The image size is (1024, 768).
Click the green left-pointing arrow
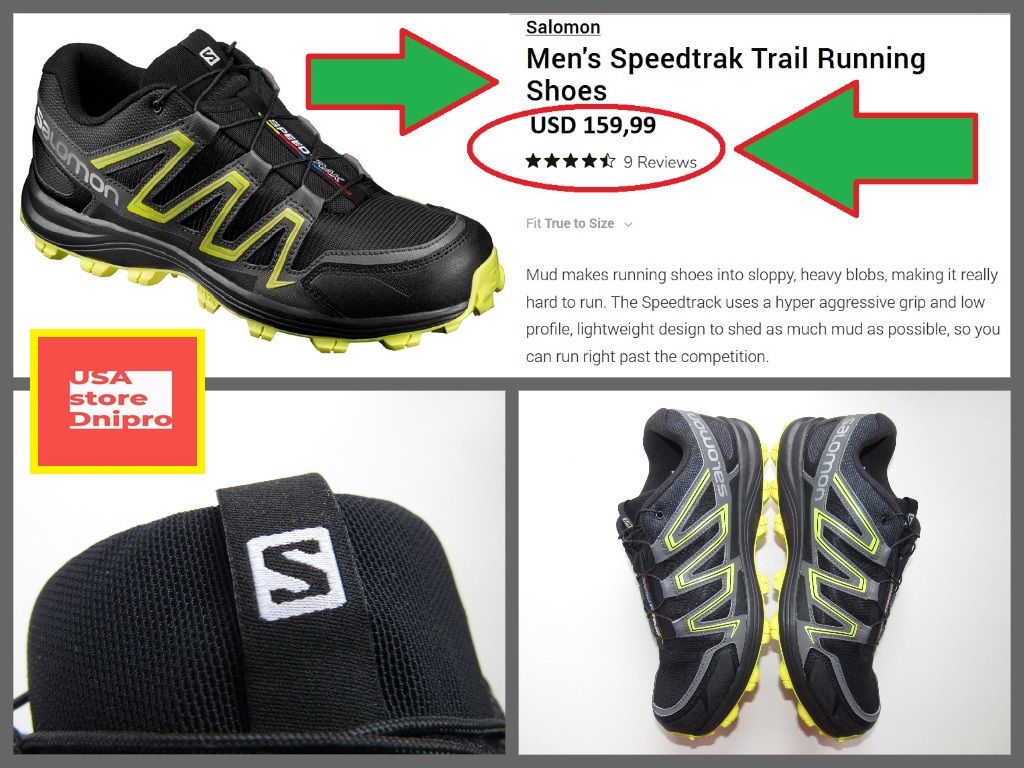856,148
